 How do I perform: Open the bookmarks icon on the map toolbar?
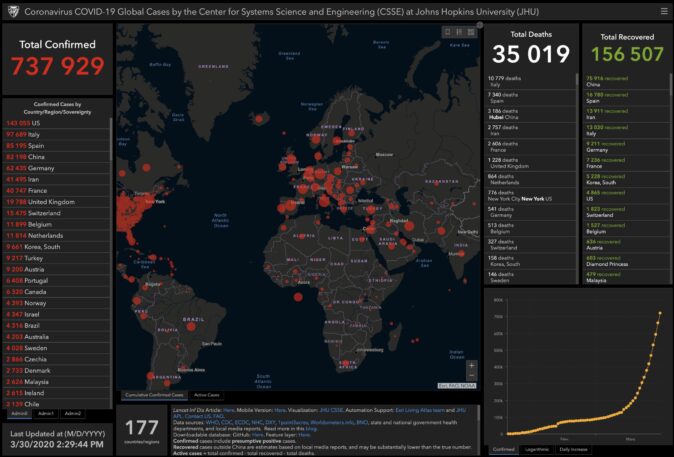[x=448, y=32]
